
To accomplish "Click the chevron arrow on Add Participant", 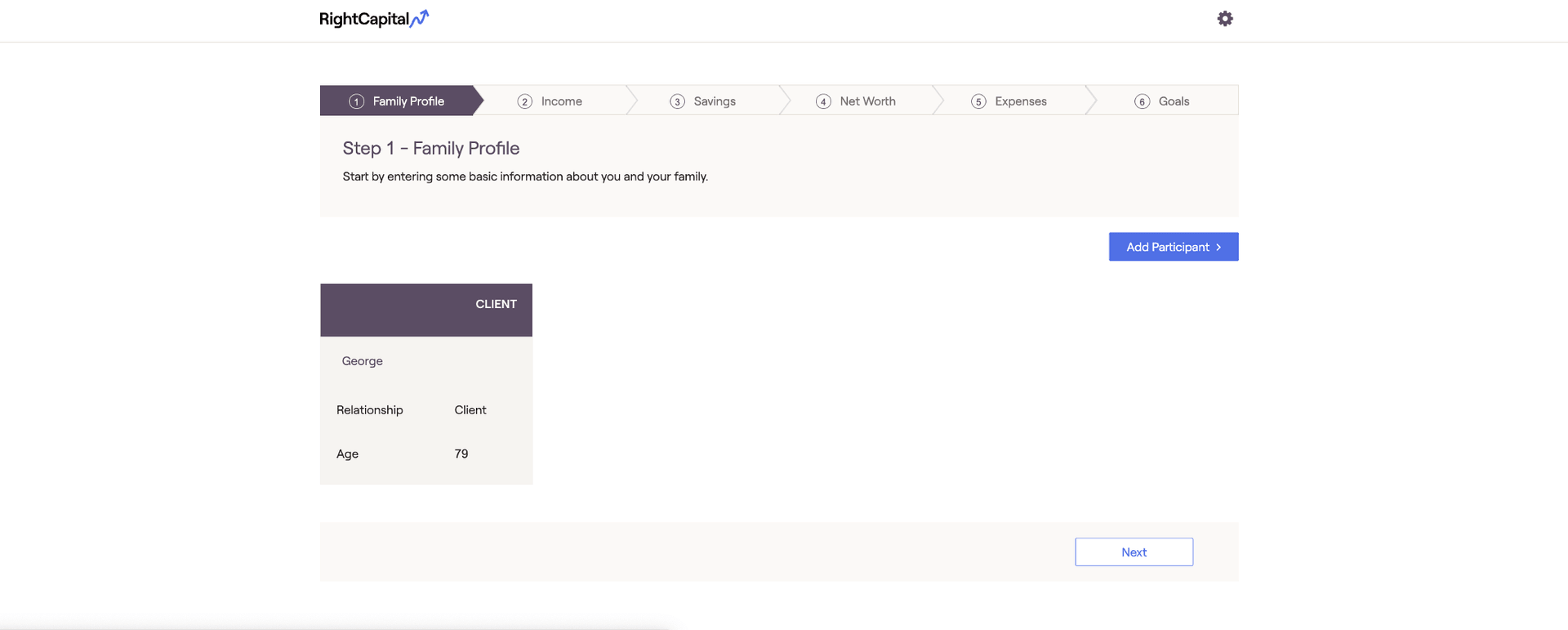I will pyautogui.click(x=1218, y=247).
